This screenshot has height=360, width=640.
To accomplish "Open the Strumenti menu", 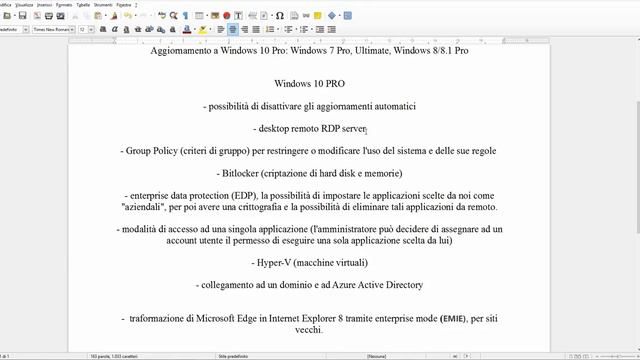I will coord(103,5).
